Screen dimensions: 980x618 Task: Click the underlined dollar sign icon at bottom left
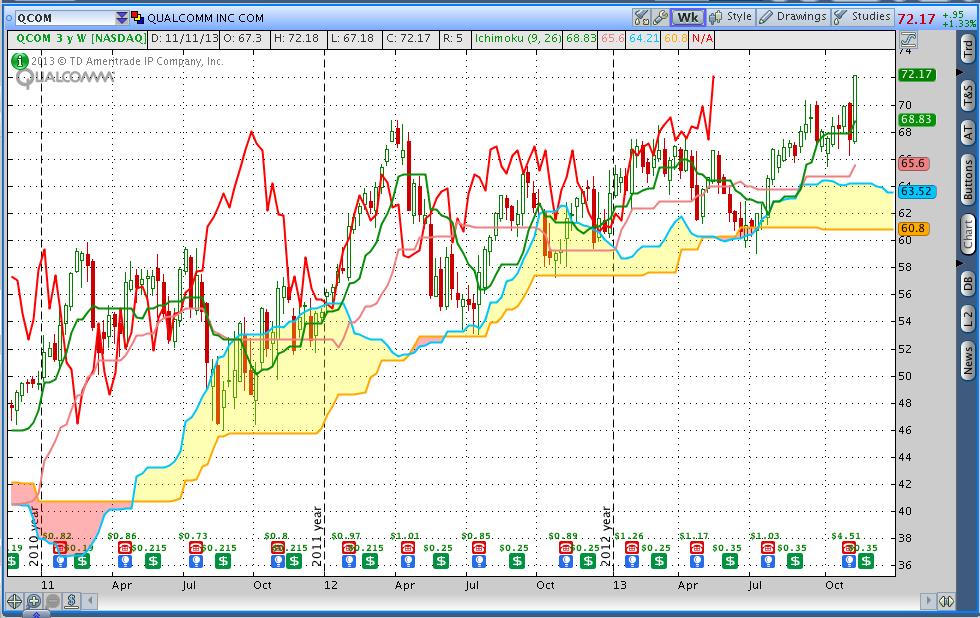point(72,601)
